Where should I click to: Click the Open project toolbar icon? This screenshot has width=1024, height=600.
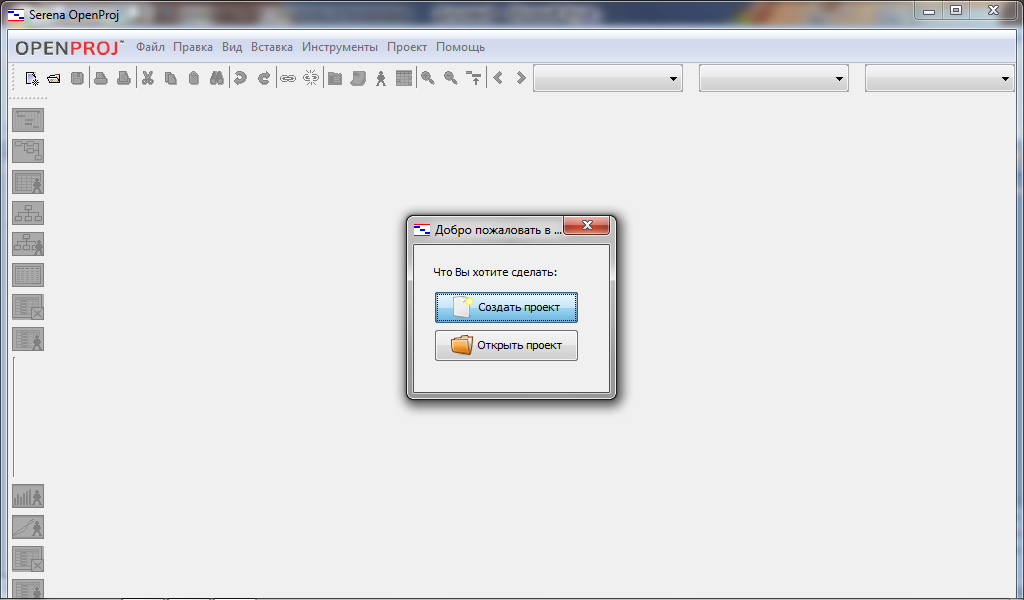(x=54, y=78)
